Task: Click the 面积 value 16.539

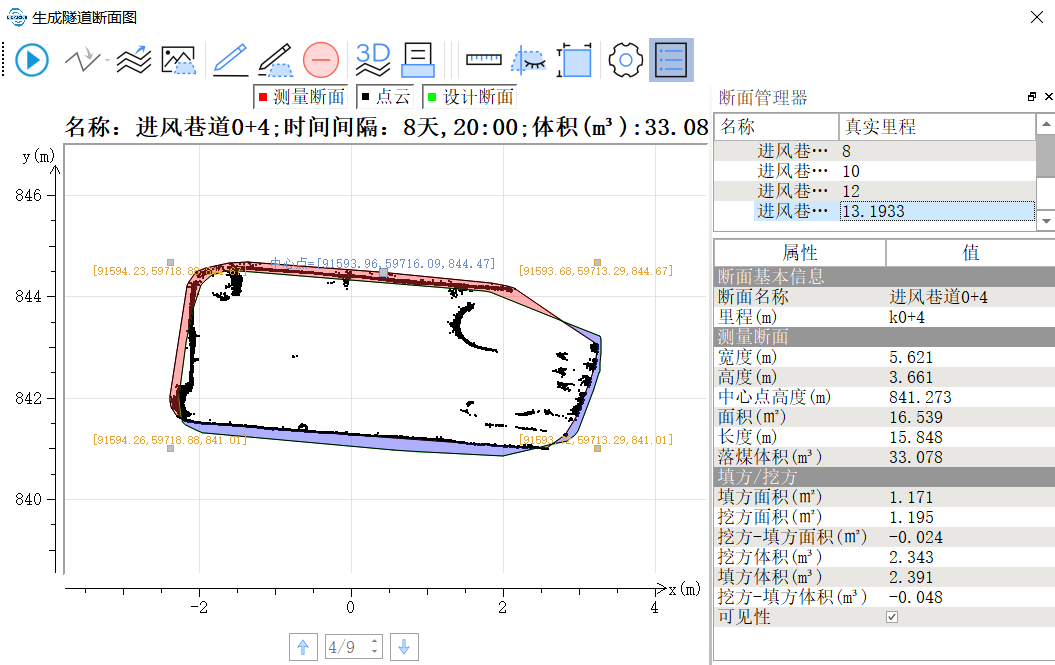Action: coord(916,417)
